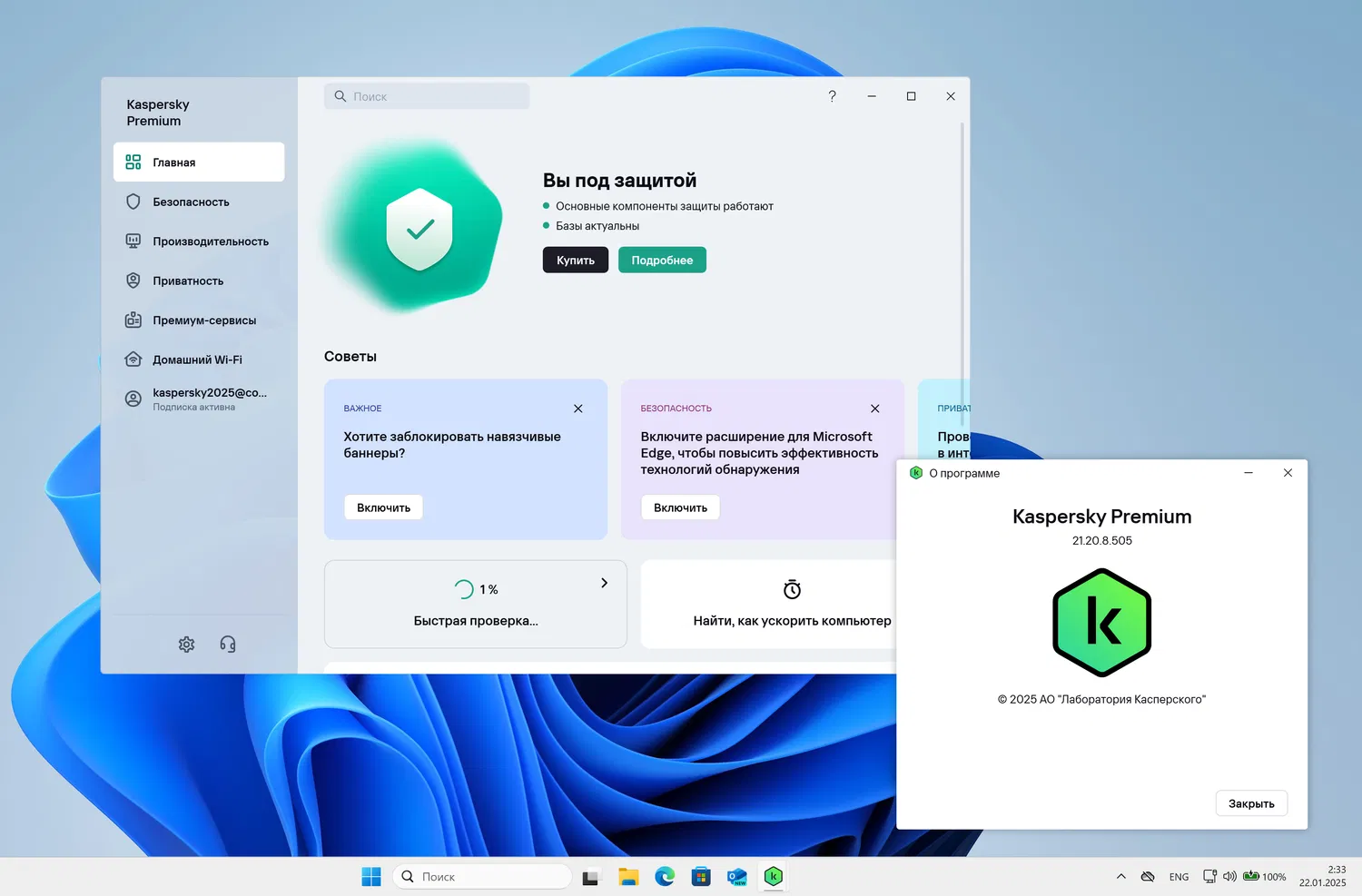Open the clock showing 2:33 22.01.2025
This screenshot has width=1362, height=896.
coord(1323,876)
